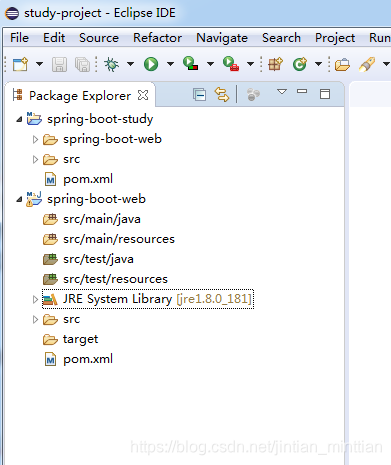391x465 pixels.
Task: Collapse the spring-boot-web project
Action: [19, 199]
